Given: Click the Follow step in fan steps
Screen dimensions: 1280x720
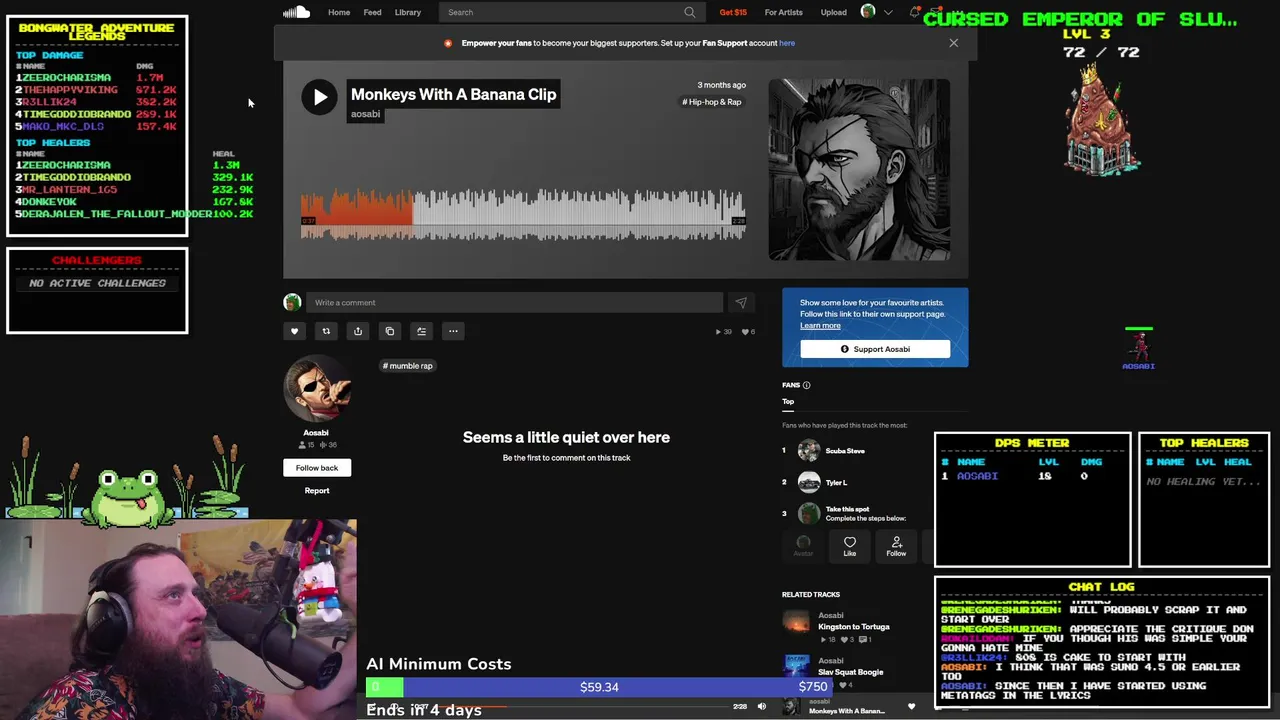Looking at the screenshot, I should (x=896, y=547).
